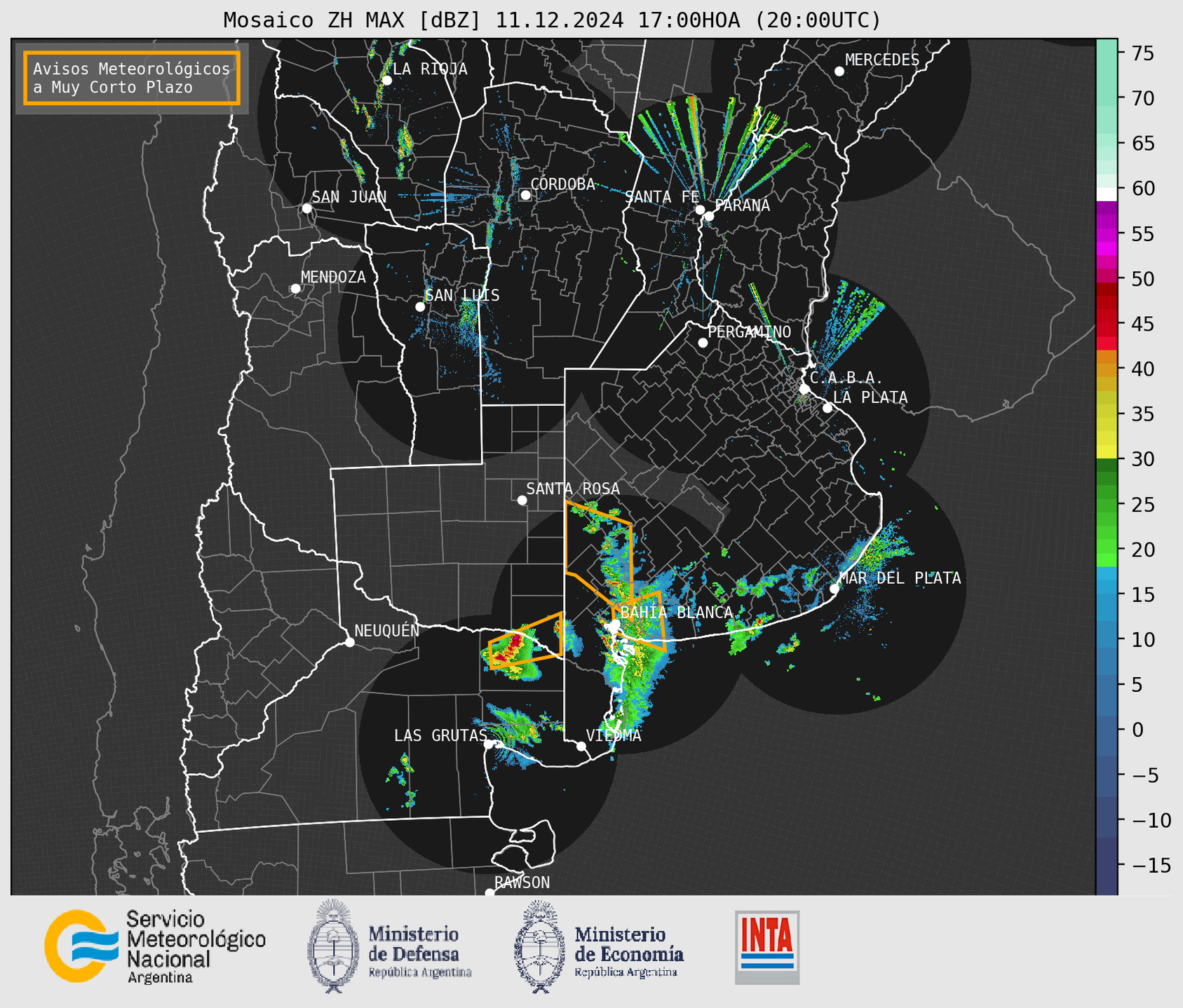Screen dimensions: 1183x1008
Task: Click the 0 colorbar tick label
Action: (x=1137, y=730)
